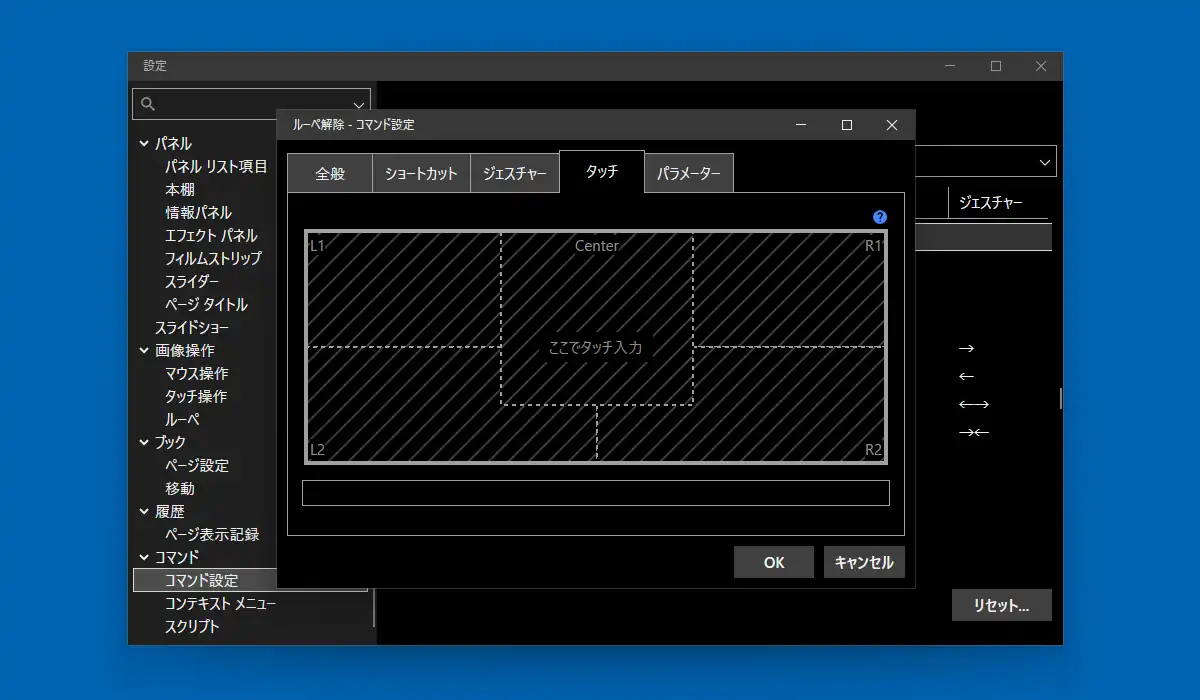The width and height of the screenshot is (1200, 700).
Task: Collapse the ブック tree section
Action: click(144, 443)
